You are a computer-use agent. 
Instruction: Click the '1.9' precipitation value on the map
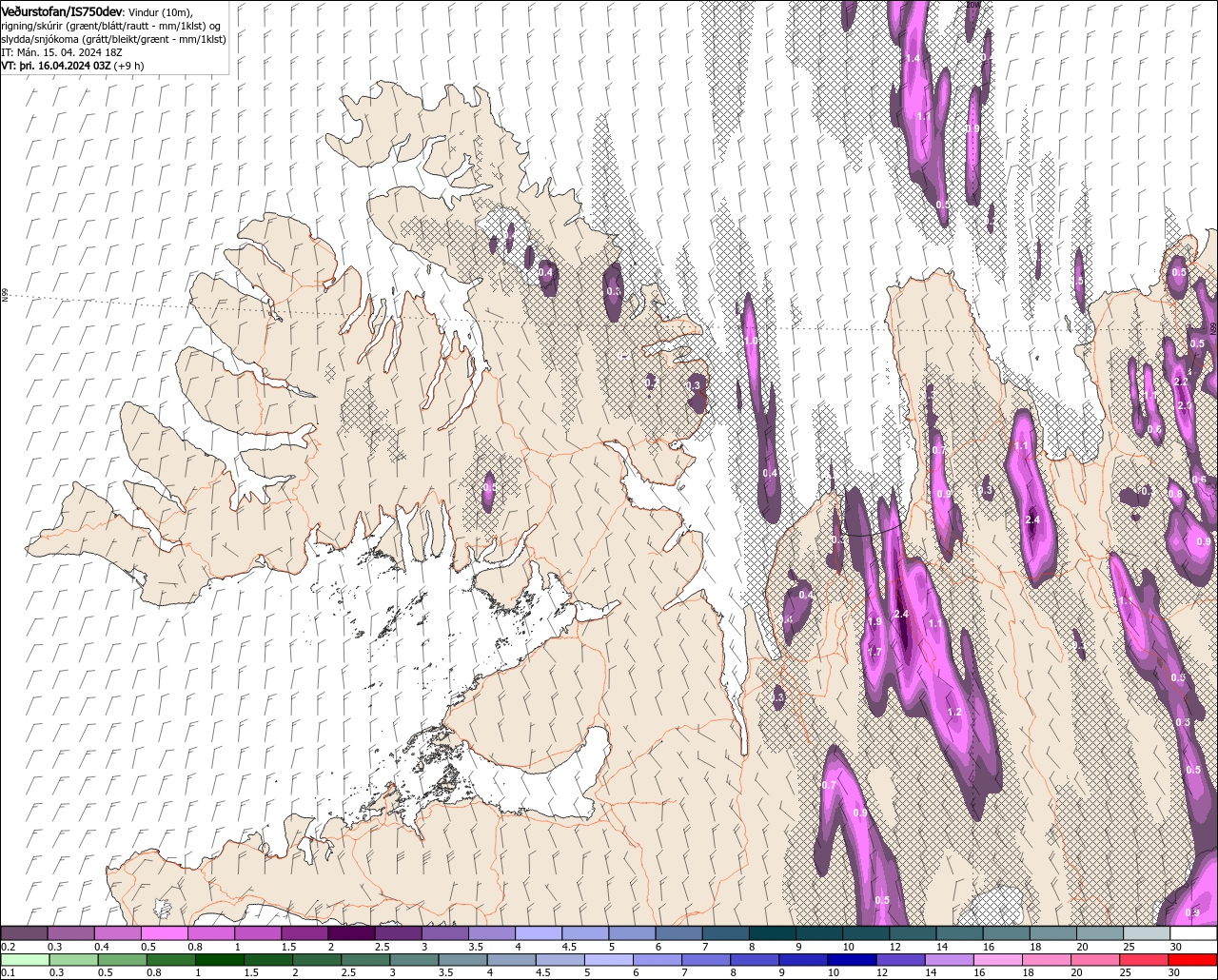pos(874,621)
